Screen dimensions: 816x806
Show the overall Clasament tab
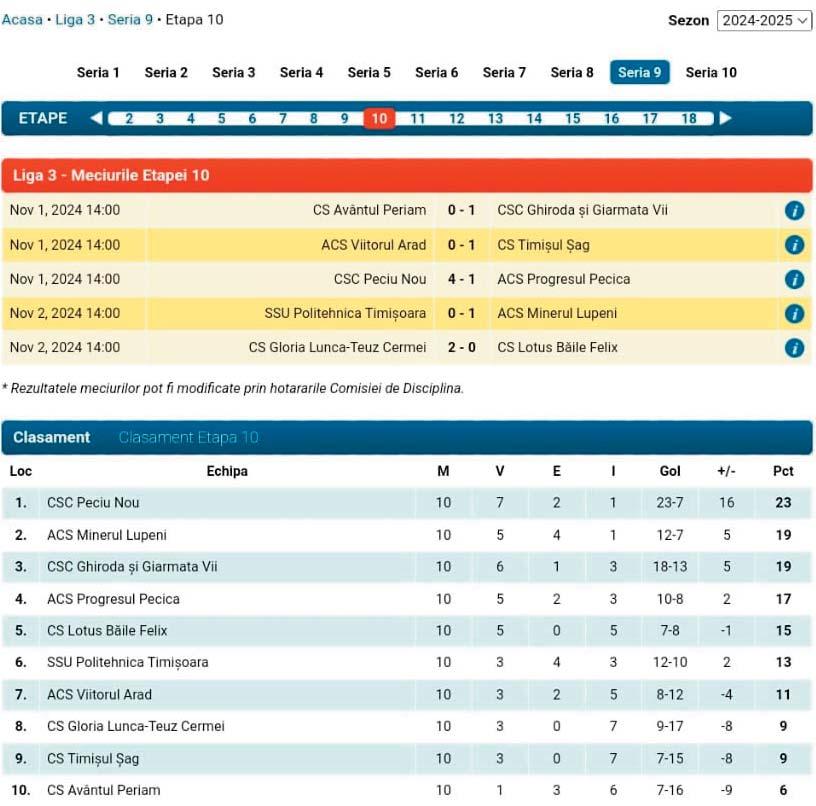(x=52, y=437)
